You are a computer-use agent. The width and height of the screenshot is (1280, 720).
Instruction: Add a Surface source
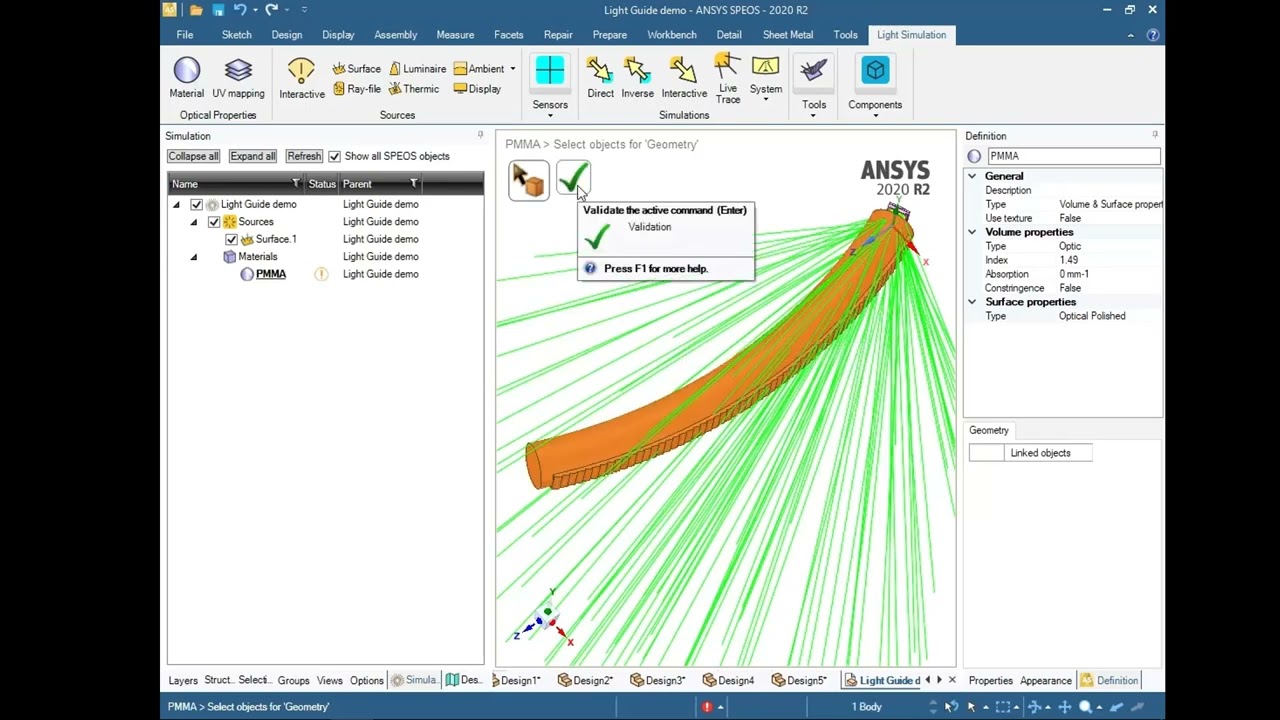(357, 69)
